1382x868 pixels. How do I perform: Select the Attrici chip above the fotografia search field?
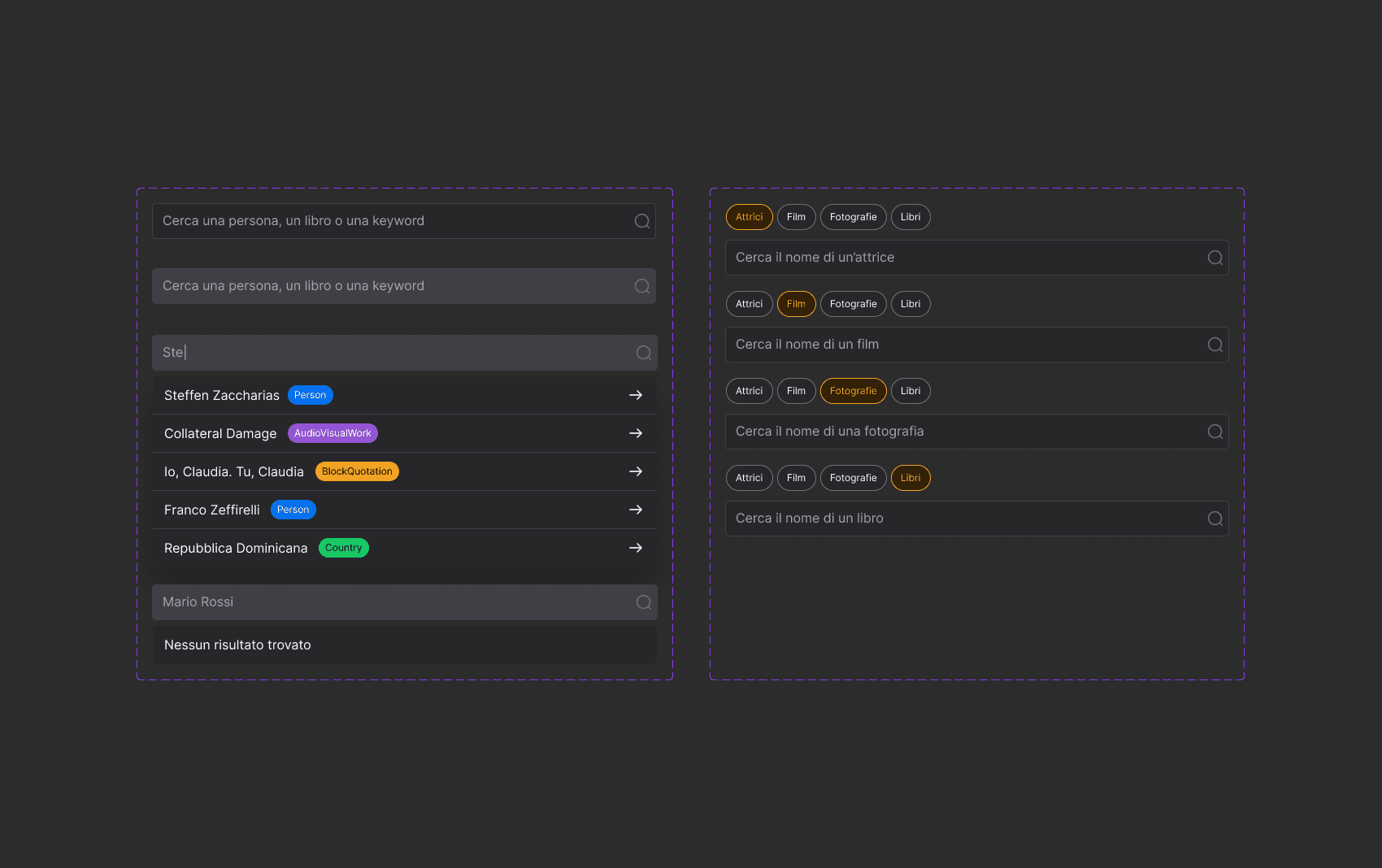pyautogui.click(x=750, y=391)
